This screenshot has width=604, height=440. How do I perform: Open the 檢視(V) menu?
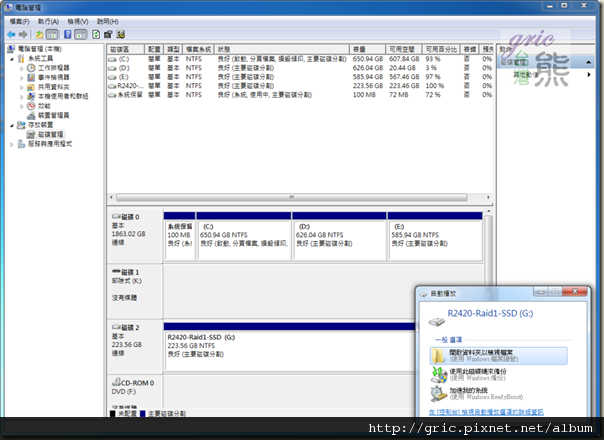(x=78, y=22)
